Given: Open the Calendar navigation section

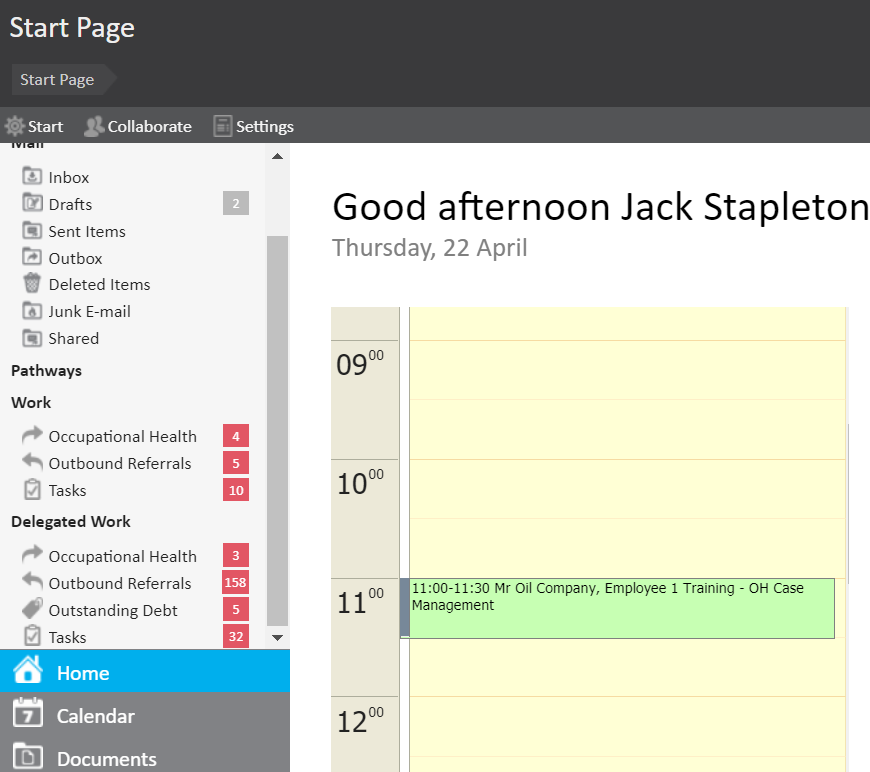Looking at the screenshot, I should point(95,716).
